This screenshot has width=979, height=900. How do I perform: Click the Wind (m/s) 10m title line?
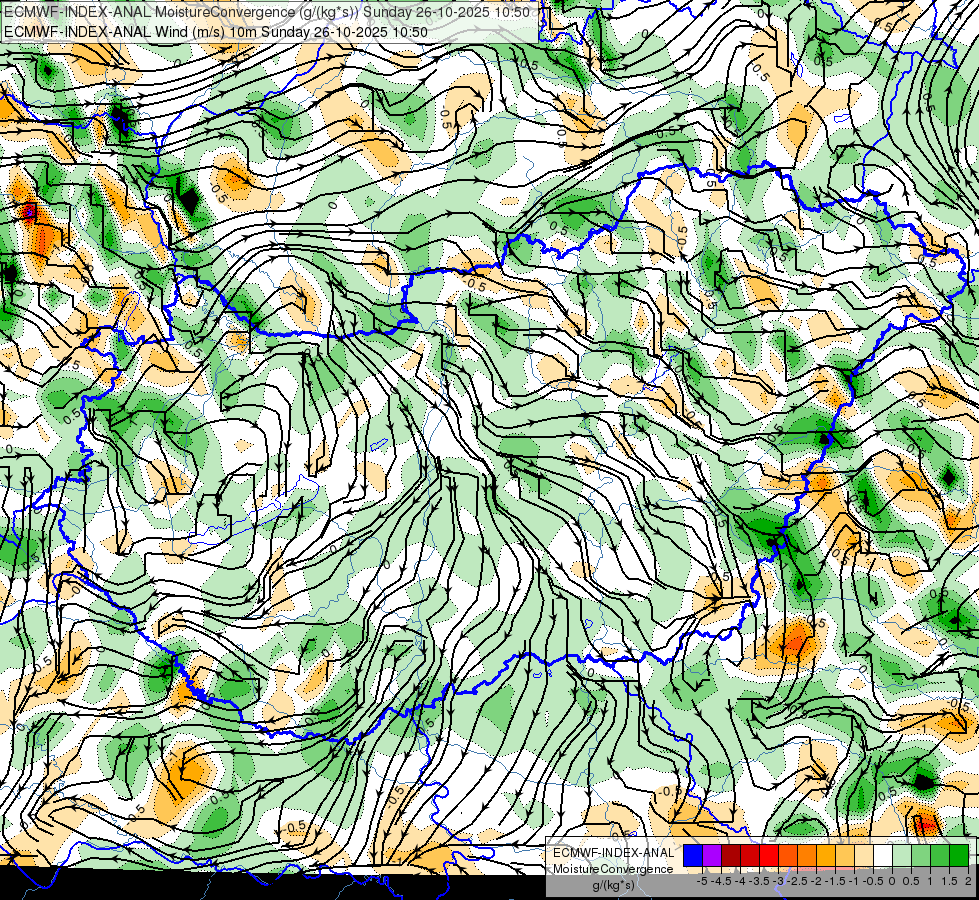(216, 31)
